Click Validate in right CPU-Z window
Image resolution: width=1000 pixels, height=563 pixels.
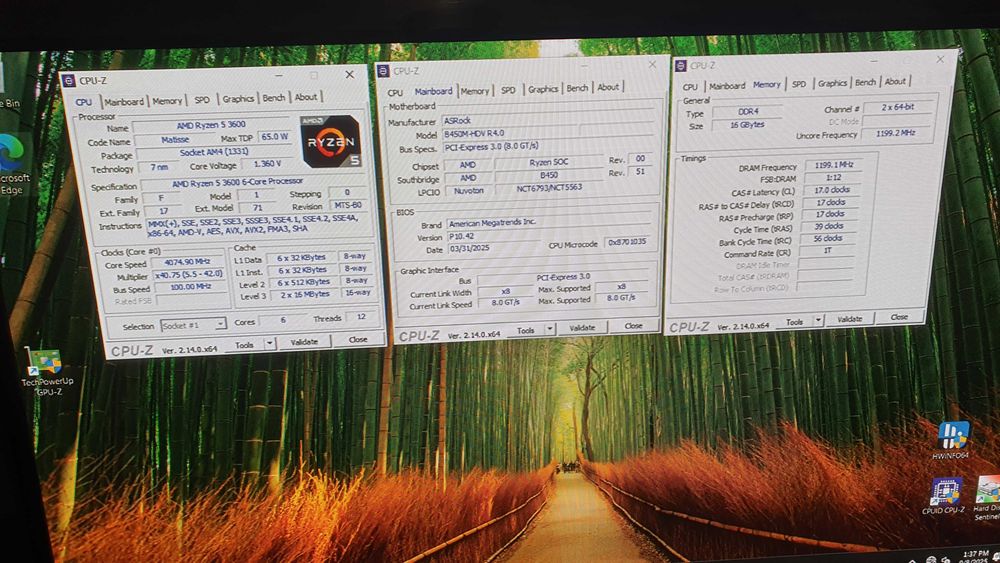(849, 319)
